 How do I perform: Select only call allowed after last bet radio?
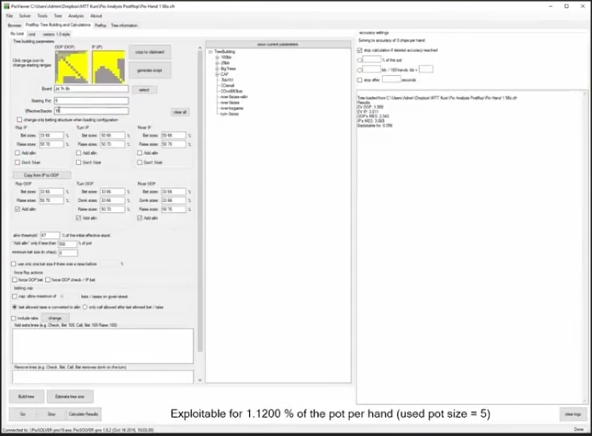(85, 307)
